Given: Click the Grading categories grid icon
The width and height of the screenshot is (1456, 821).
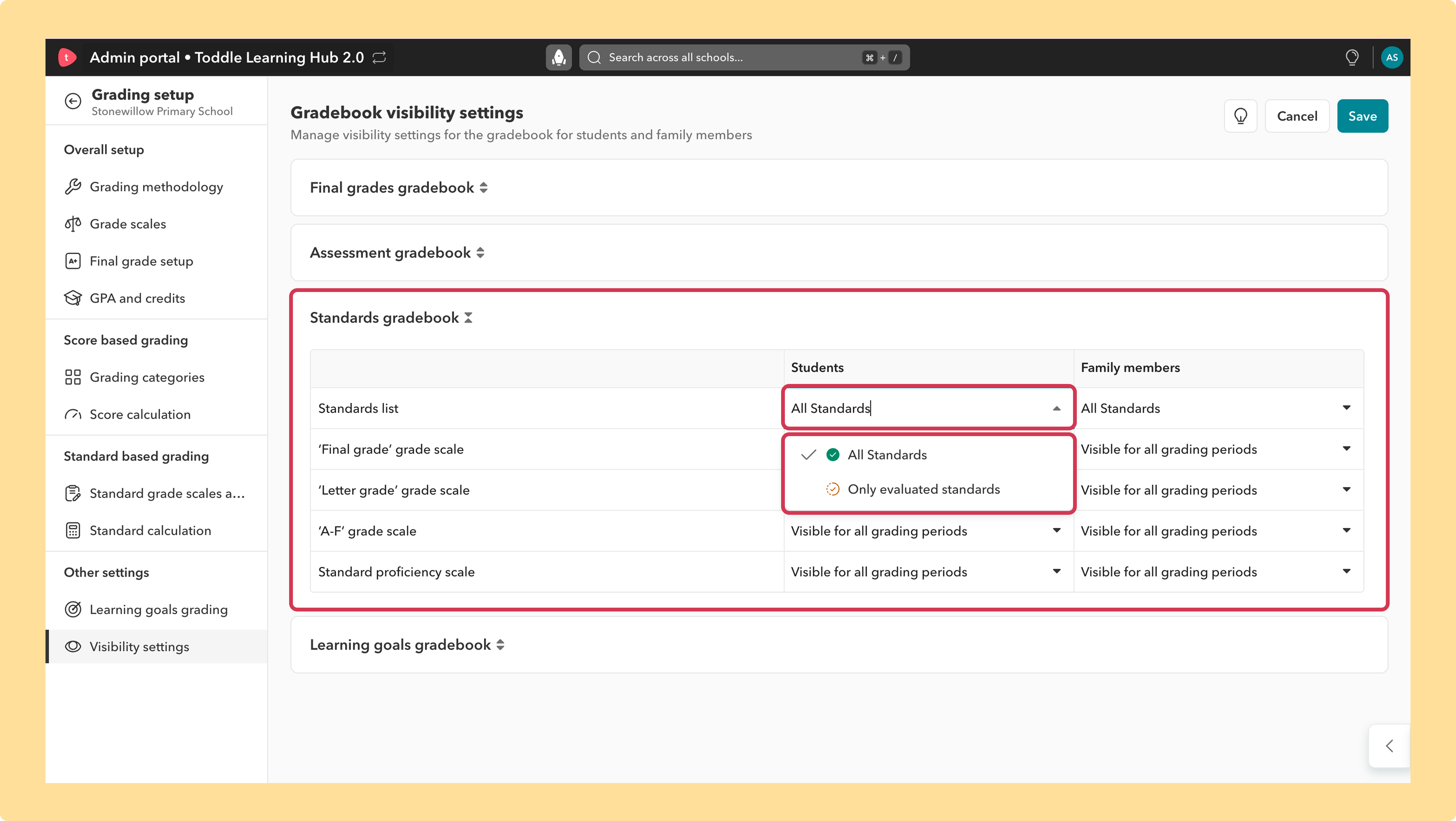Looking at the screenshot, I should click(x=73, y=377).
